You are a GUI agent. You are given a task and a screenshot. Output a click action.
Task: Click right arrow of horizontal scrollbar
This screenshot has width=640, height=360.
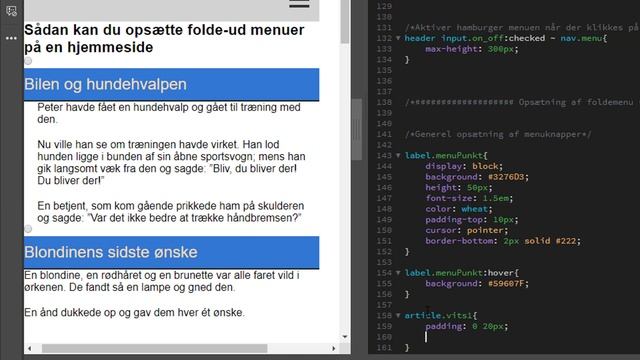coord(333,349)
